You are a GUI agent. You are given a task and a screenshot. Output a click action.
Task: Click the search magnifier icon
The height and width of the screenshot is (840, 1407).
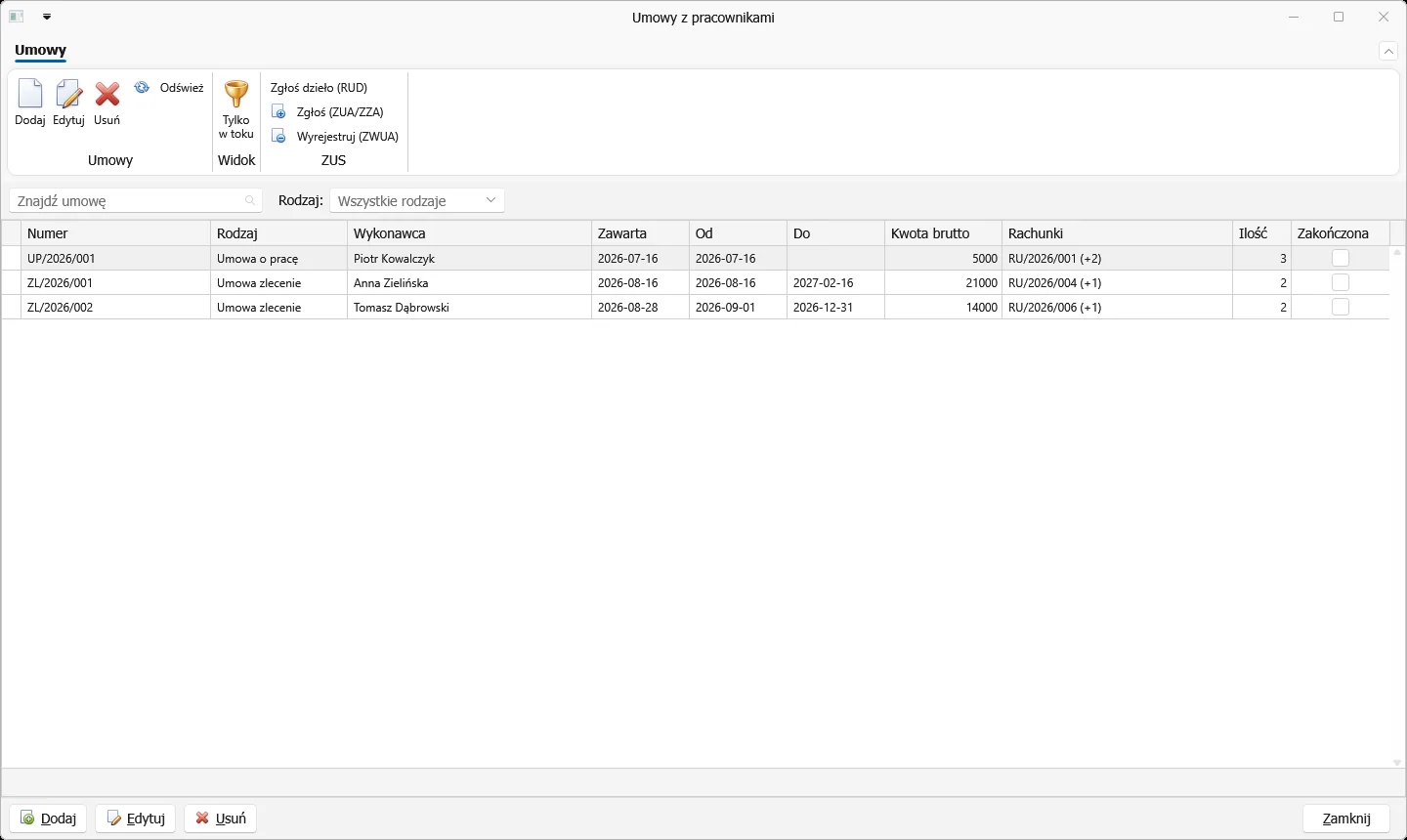[x=250, y=201]
